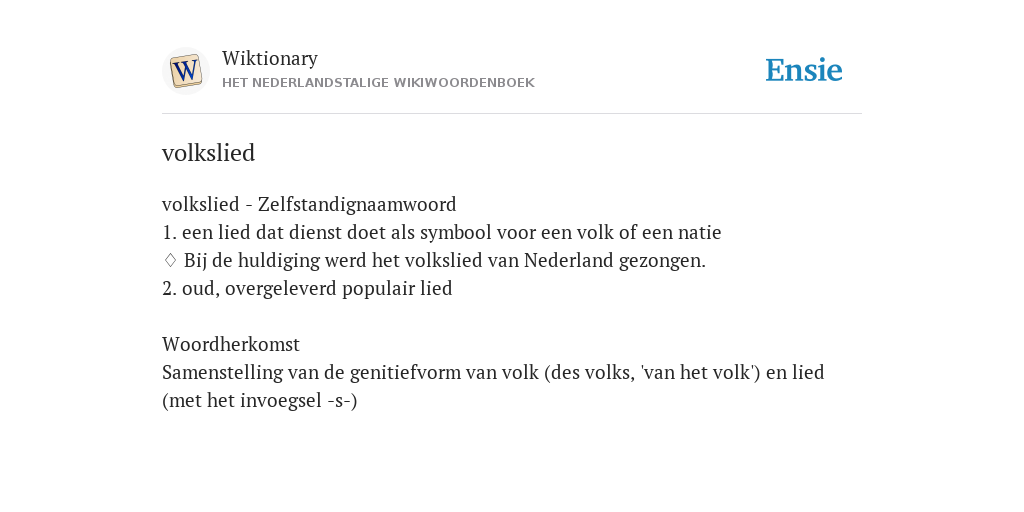Click definition 1 about symbool voor een volk
1024x512 pixels.
click(x=441, y=232)
